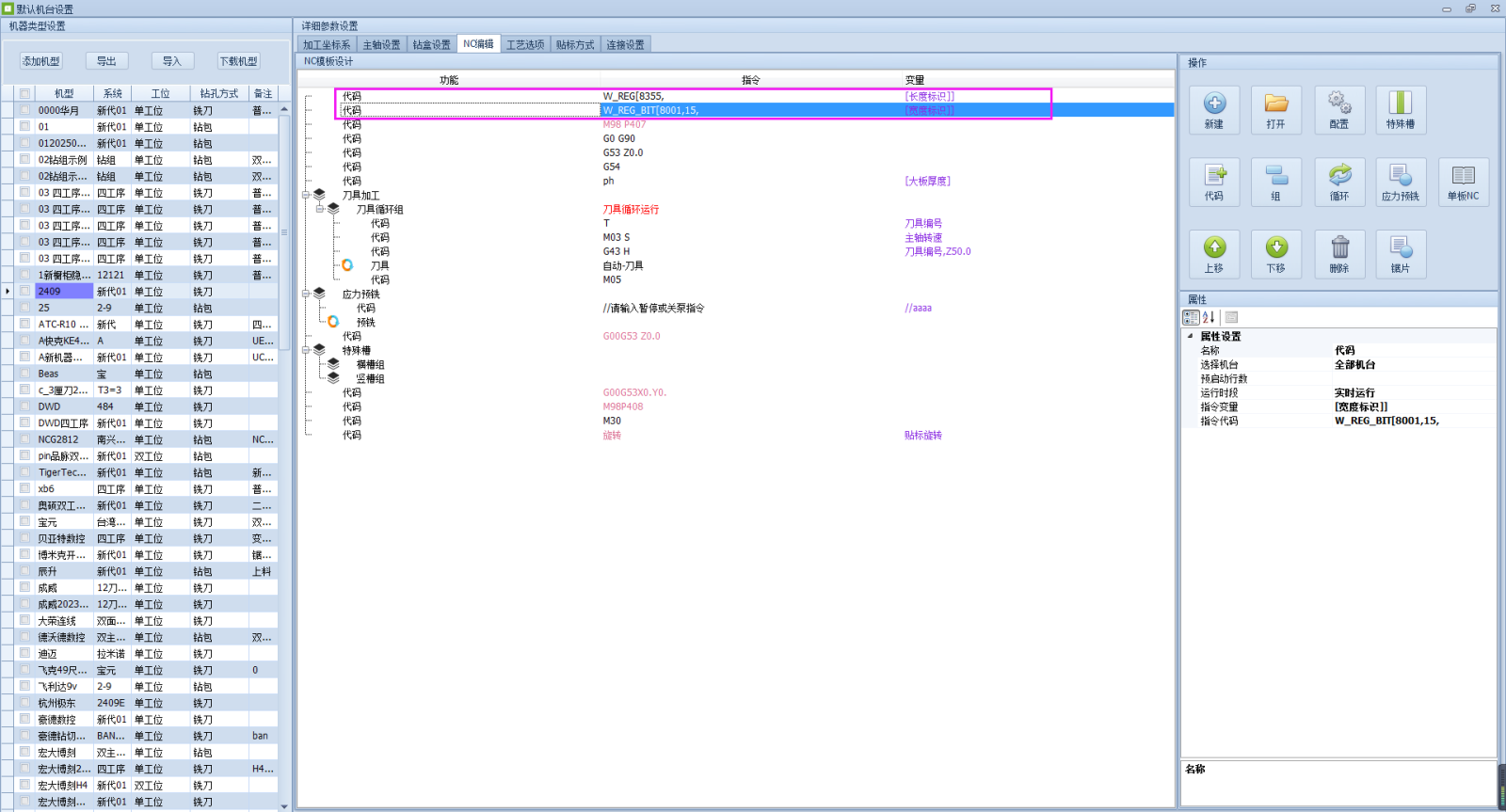Click the 下载机型 button
The image size is (1506, 812).
[239, 61]
